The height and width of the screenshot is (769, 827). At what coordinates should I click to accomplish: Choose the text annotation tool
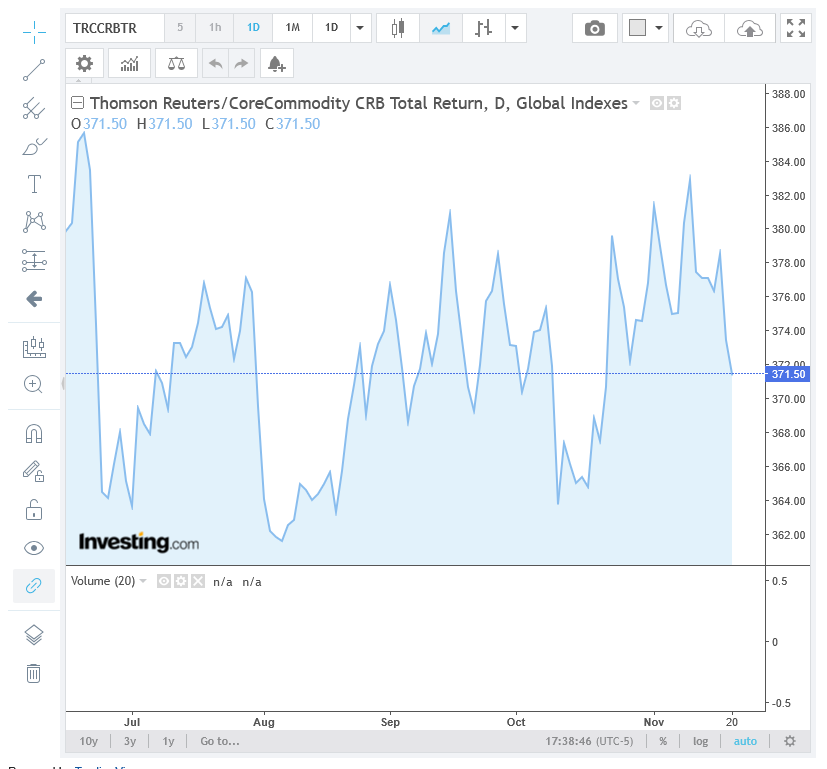point(34,184)
